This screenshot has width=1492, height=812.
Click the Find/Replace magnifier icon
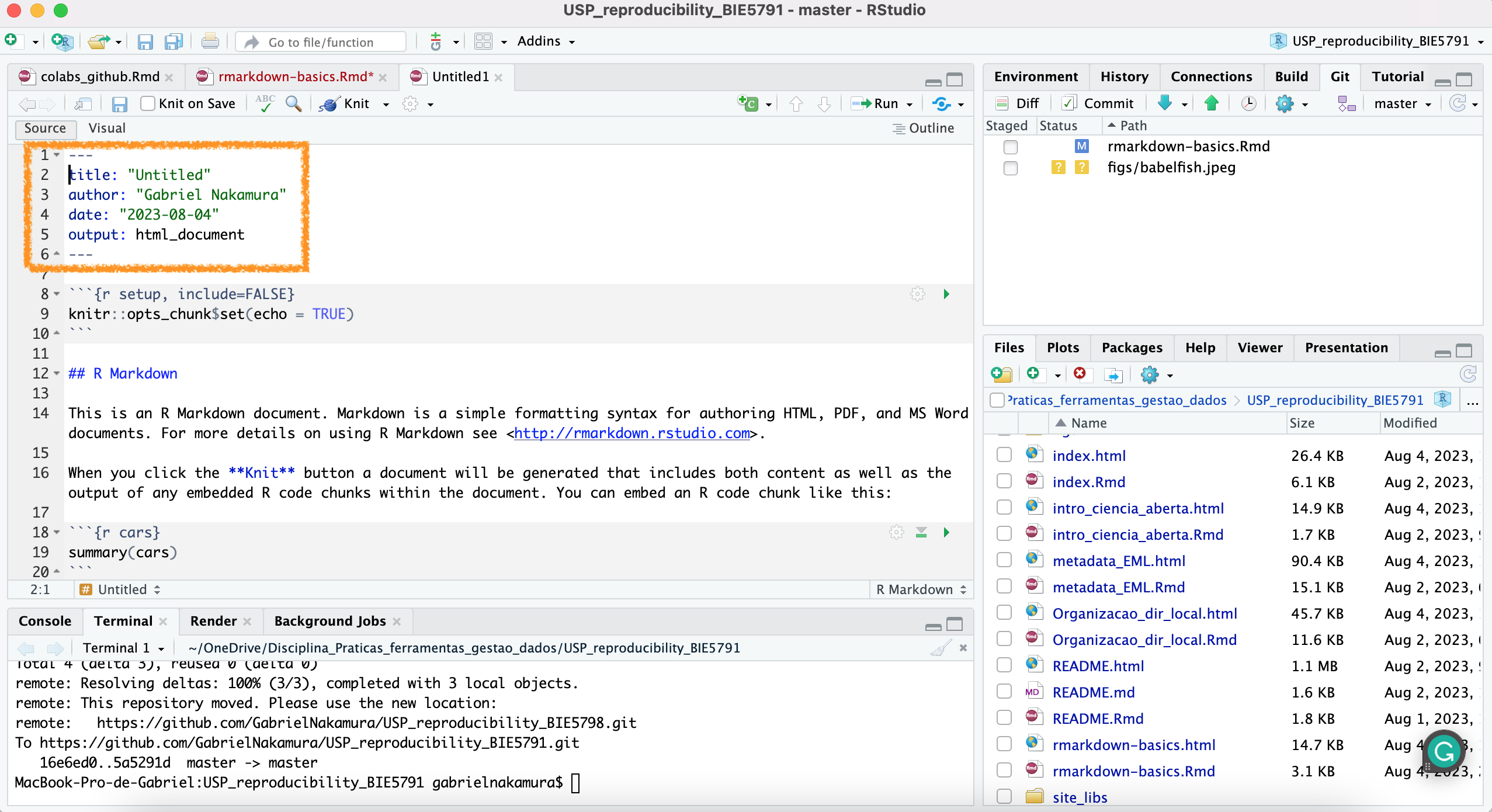[x=293, y=104]
